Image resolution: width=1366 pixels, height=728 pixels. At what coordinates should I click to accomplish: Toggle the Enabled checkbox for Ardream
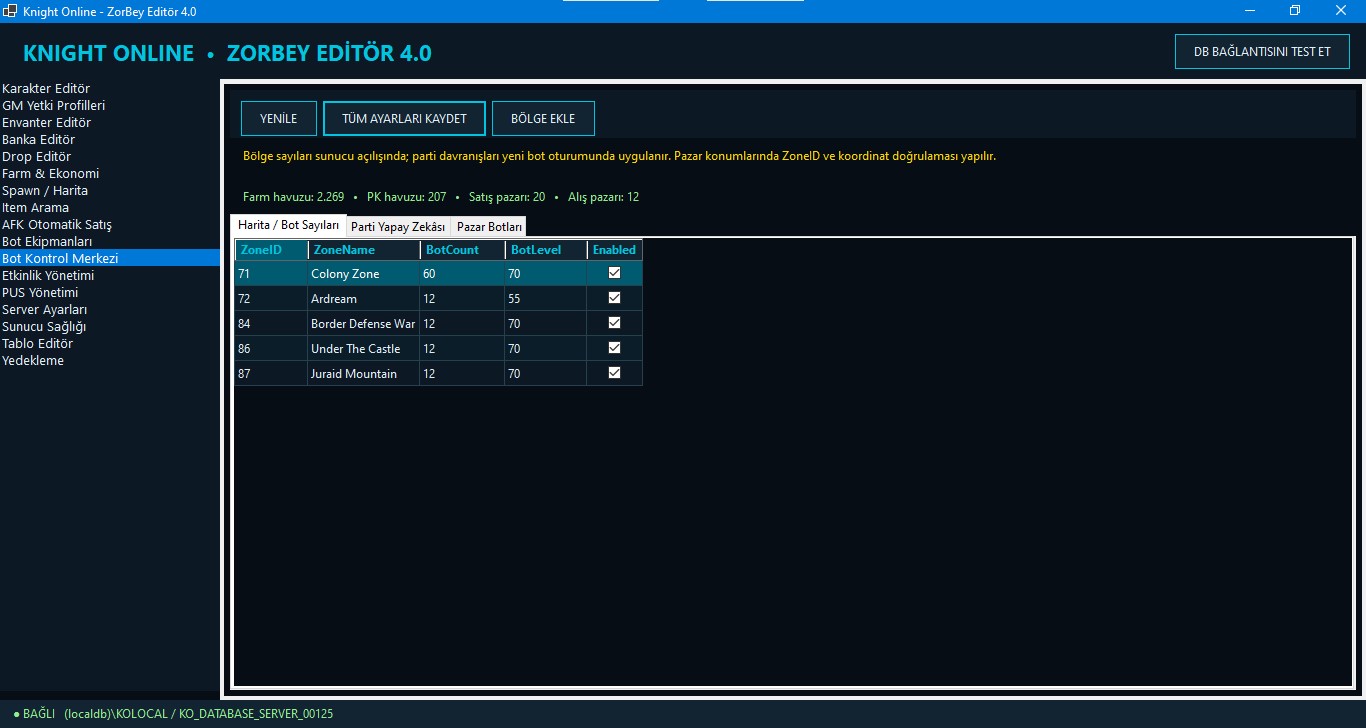click(614, 298)
